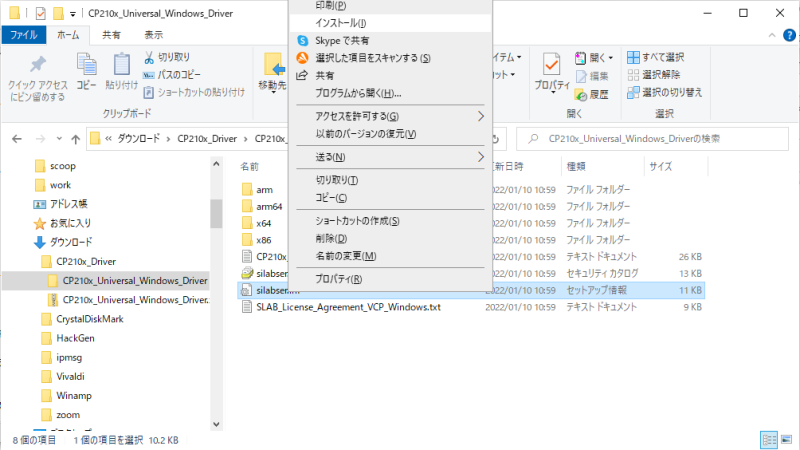Select the CrystalDiskMark folder in navigation pane
The height and width of the screenshot is (450, 800).
90,319
